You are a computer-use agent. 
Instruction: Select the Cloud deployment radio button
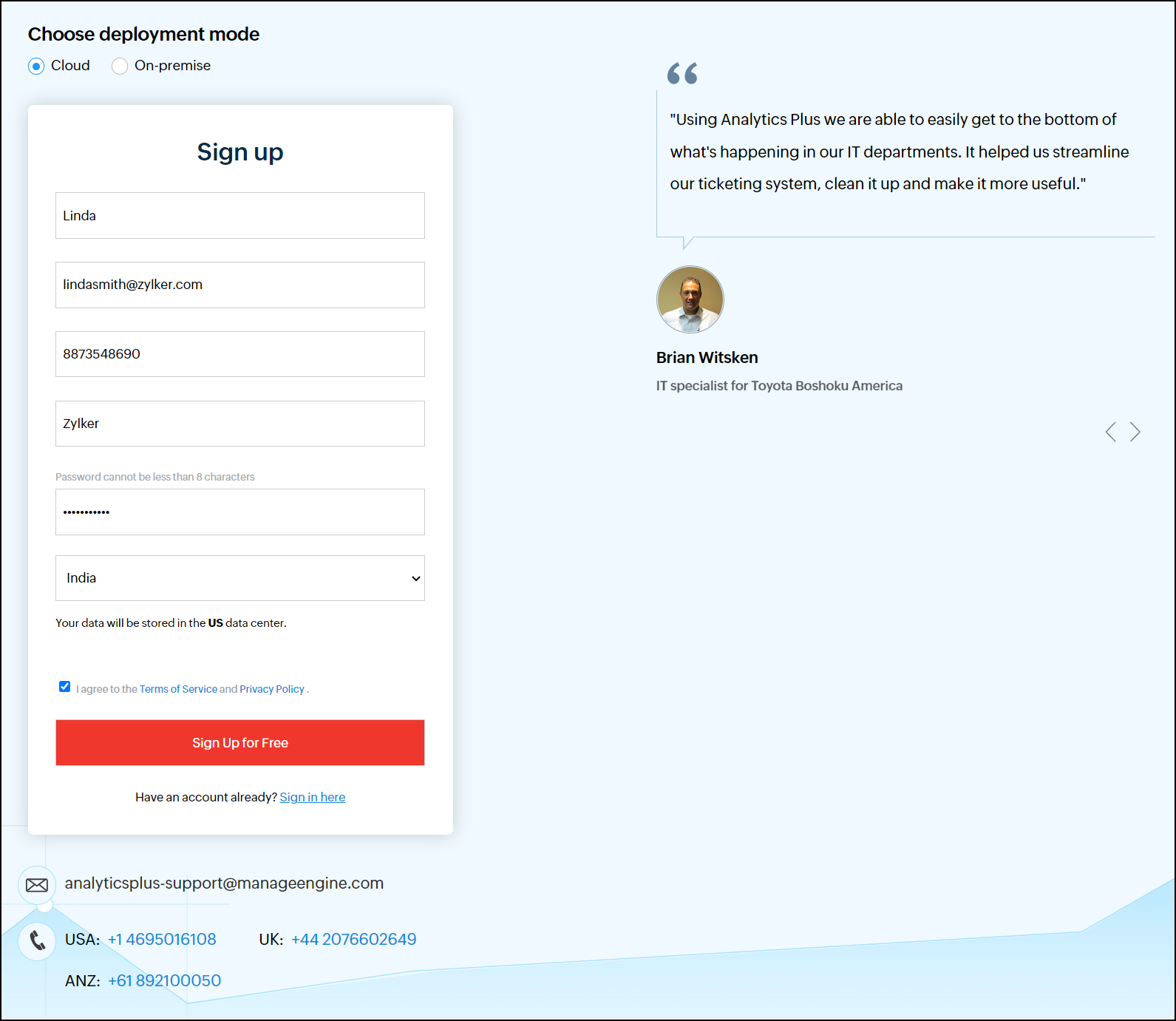click(36, 67)
